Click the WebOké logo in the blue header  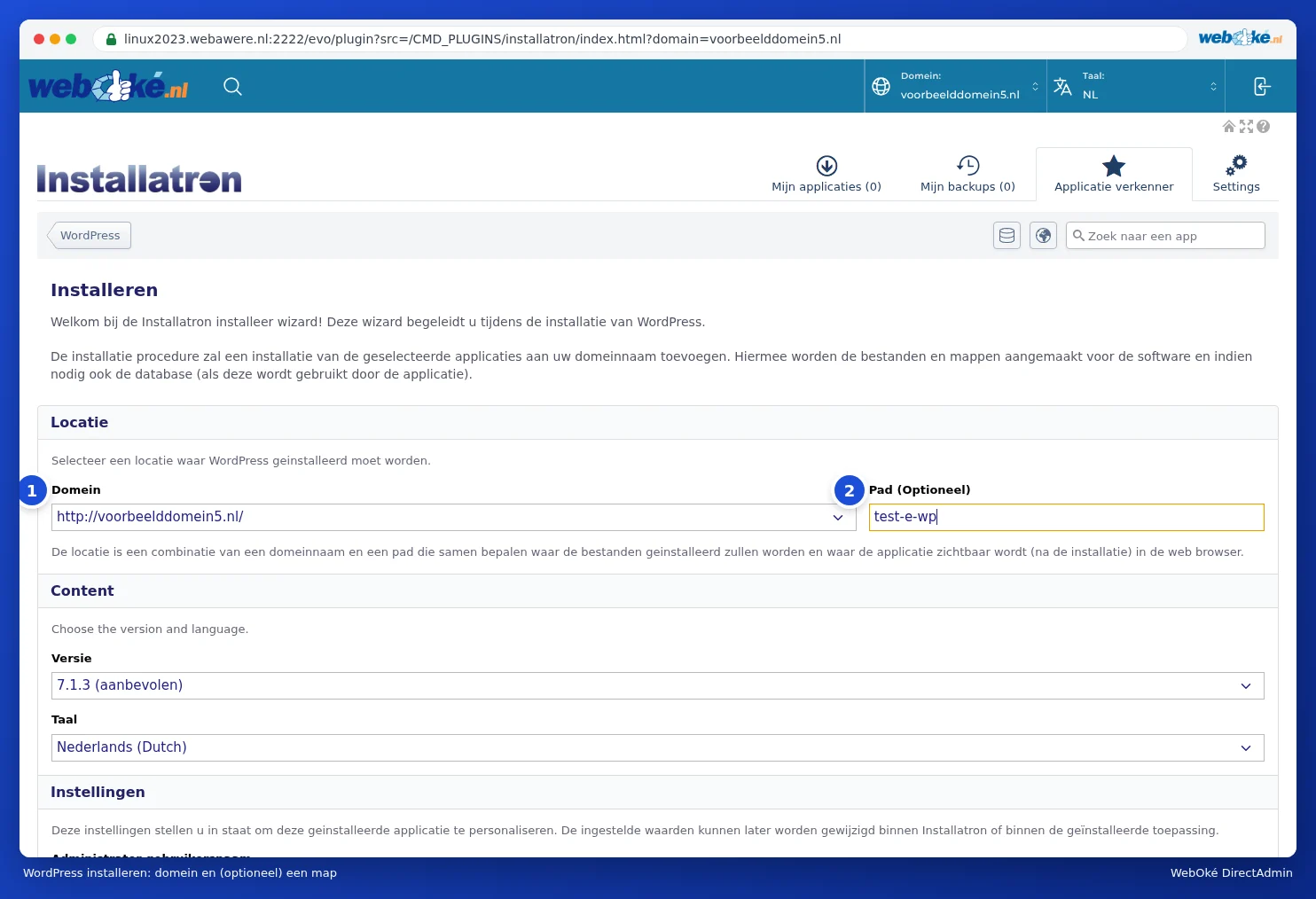coord(108,86)
